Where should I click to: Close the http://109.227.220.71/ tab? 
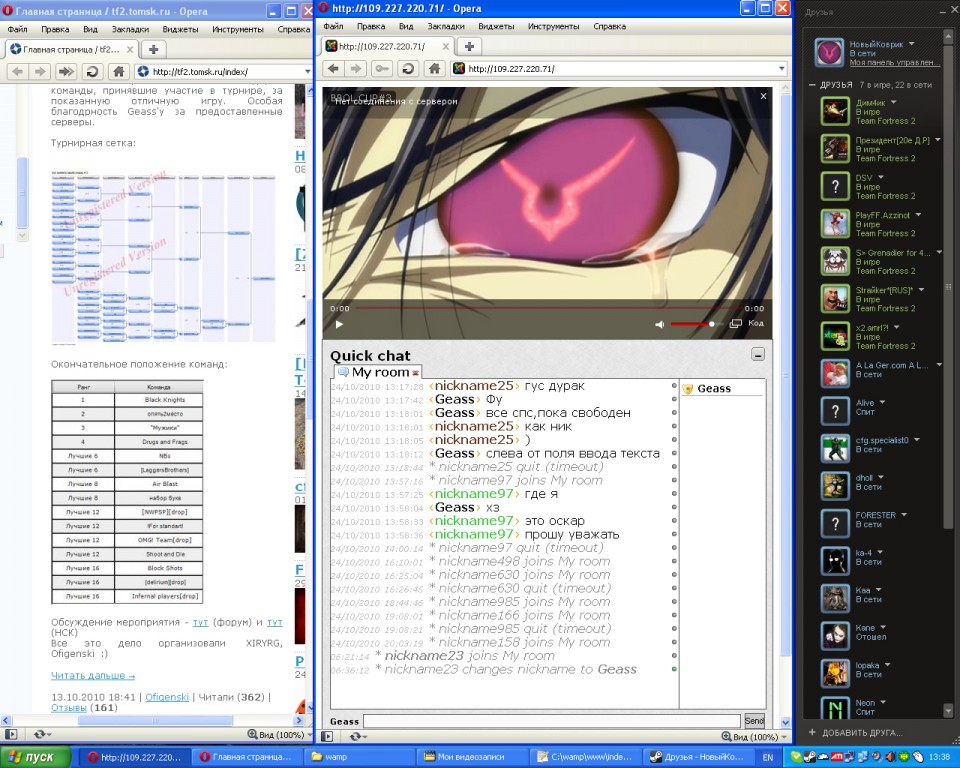pyautogui.click(x=446, y=47)
